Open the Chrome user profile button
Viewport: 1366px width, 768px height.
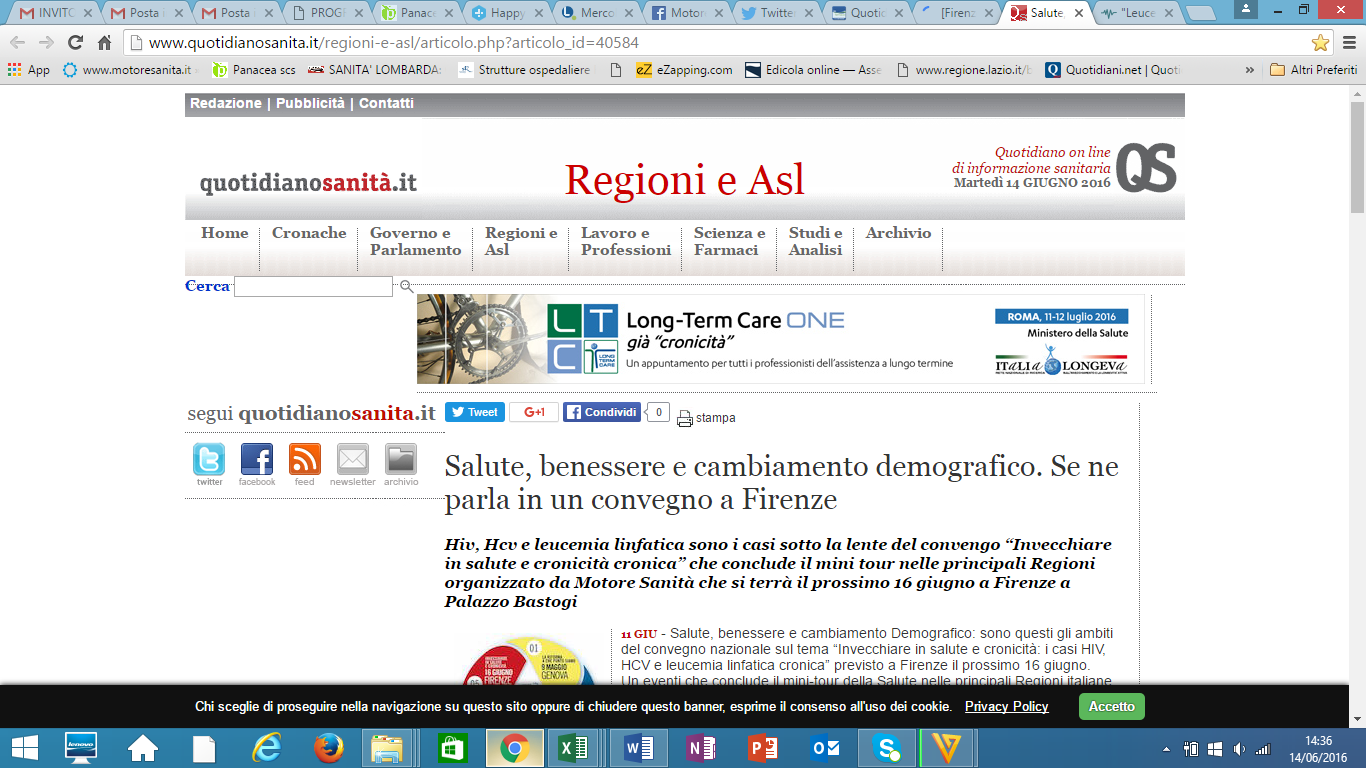click(x=1245, y=9)
